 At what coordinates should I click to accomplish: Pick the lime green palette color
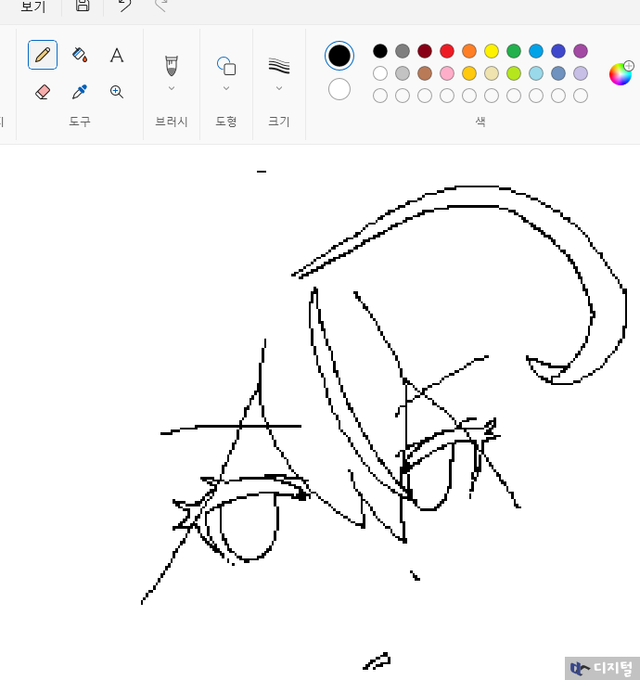[x=514, y=73]
